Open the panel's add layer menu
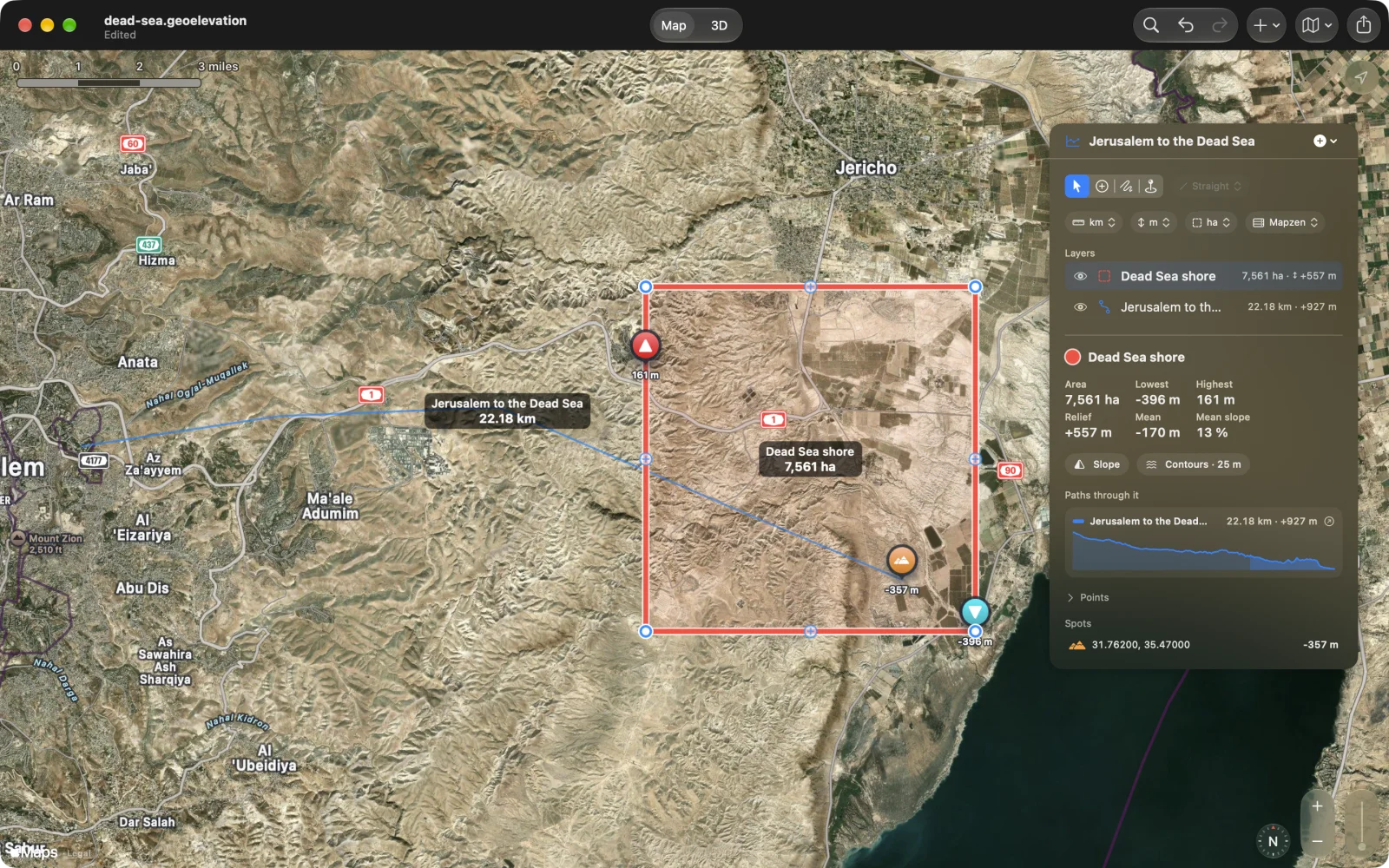This screenshot has height=868, width=1389. coord(1325,141)
